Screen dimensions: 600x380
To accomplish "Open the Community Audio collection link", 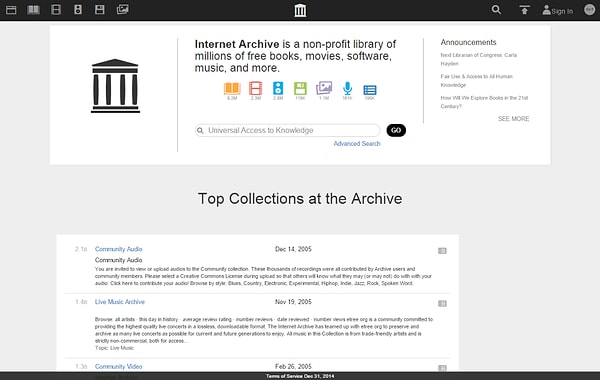I will (119, 249).
